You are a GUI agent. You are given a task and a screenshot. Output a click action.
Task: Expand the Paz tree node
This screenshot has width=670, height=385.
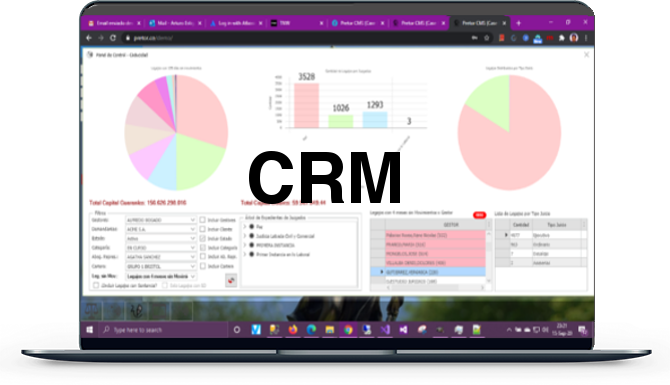[x=245, y=227]
